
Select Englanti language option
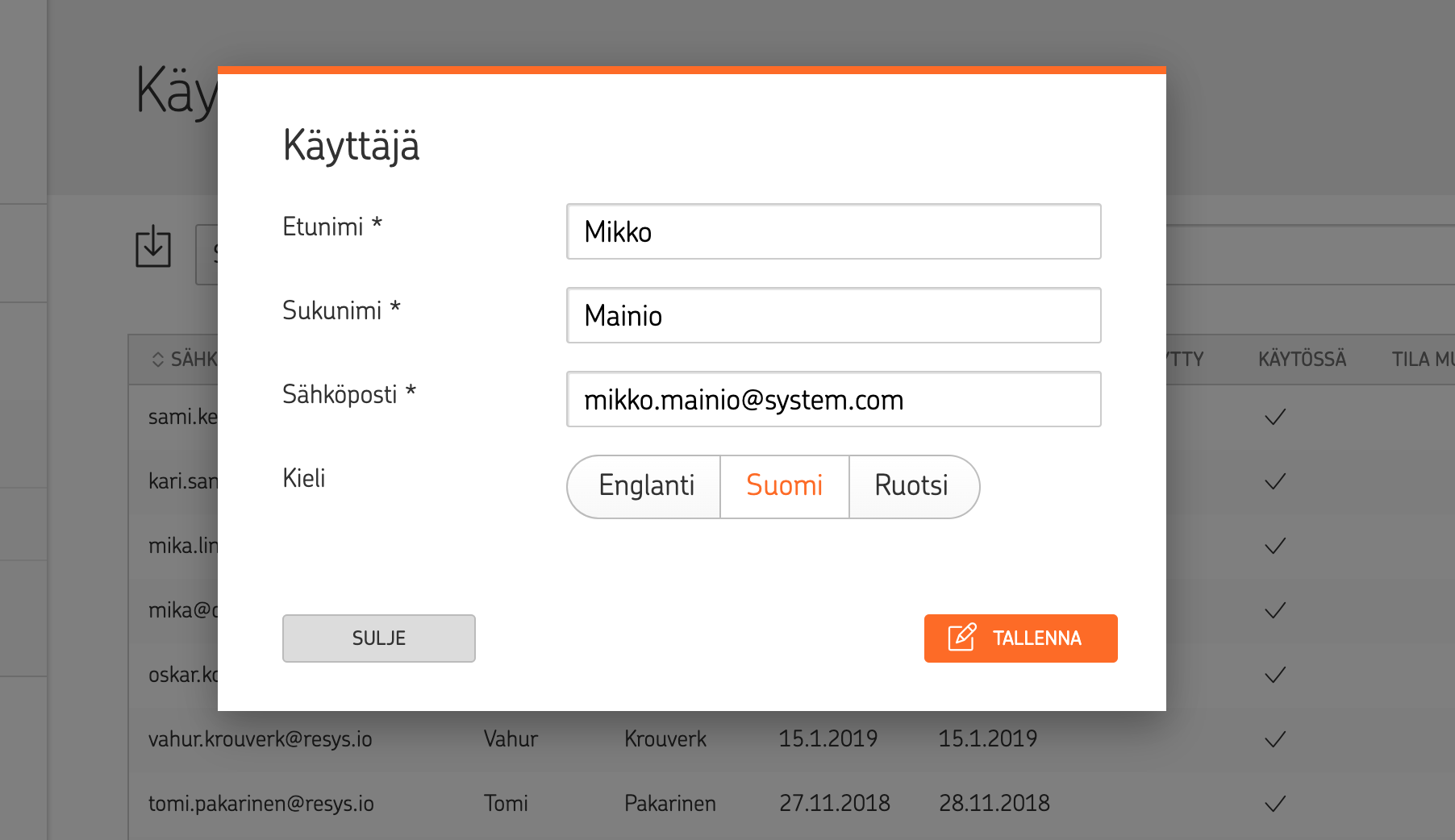pyautogui.click(x=645, y=486)
